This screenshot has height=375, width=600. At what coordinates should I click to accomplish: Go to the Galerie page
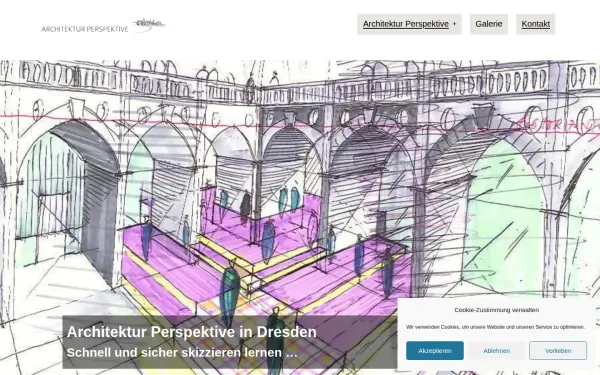[x=489, y=24]
